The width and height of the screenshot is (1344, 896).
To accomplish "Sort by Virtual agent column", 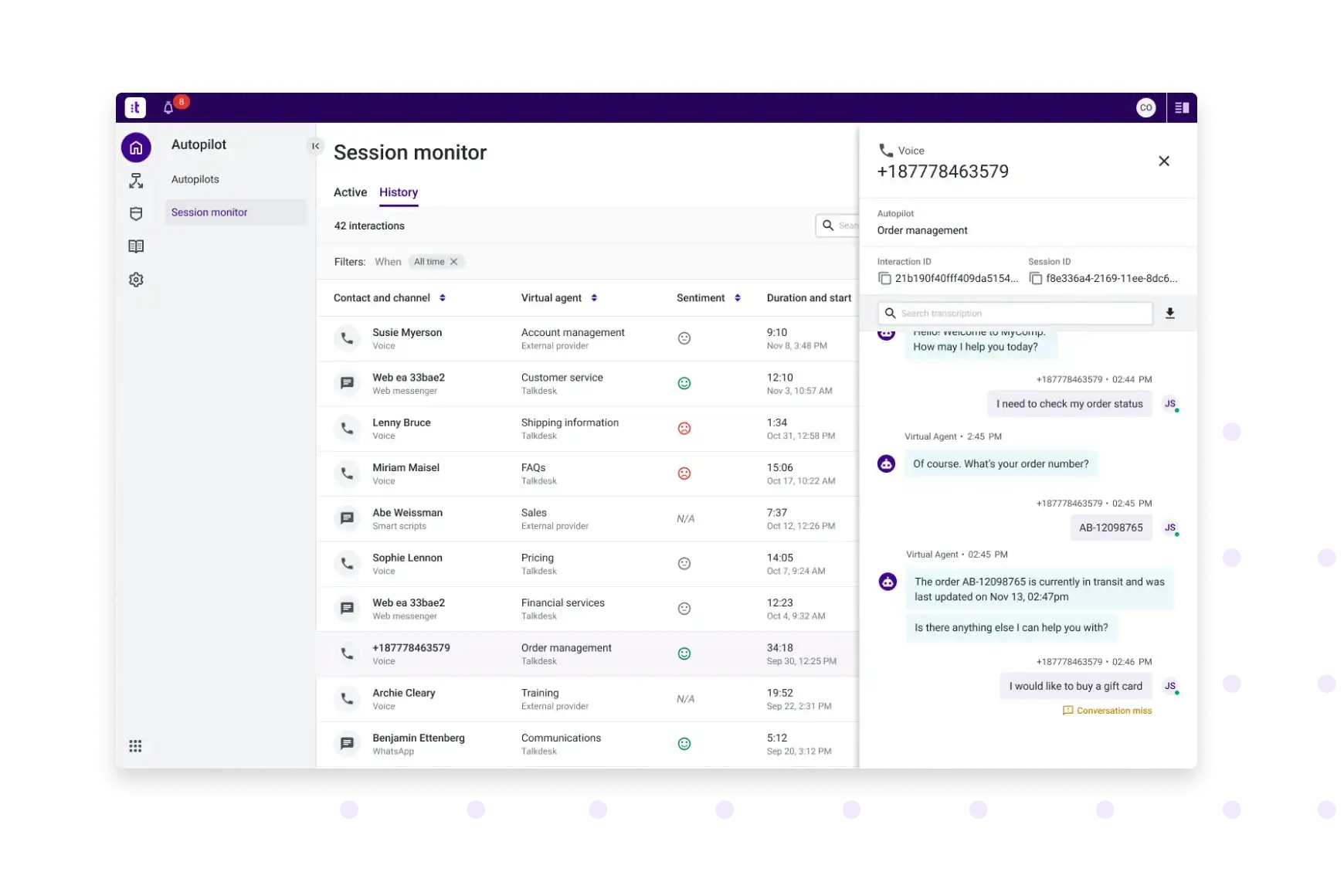I will click(594, 298).
